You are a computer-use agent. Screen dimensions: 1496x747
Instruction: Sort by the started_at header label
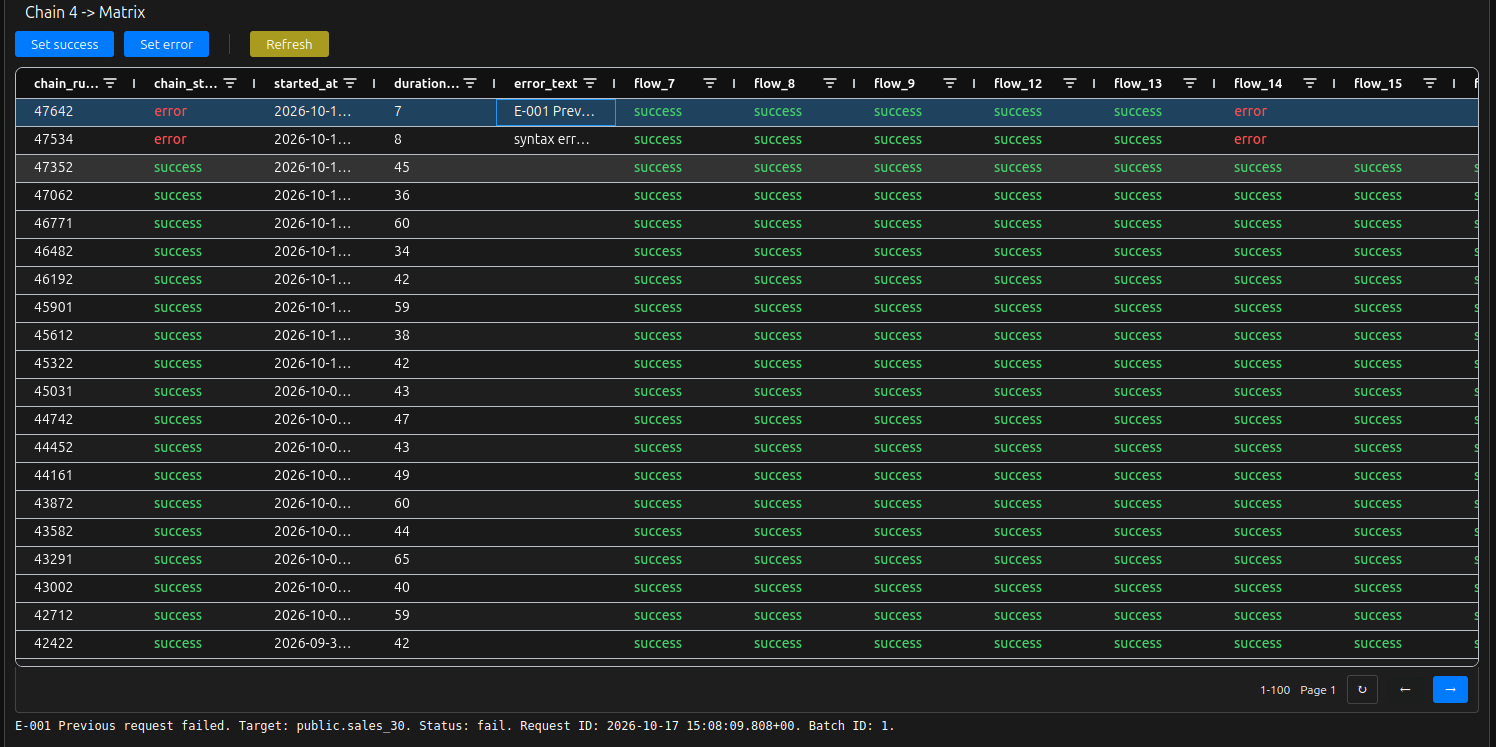(x=305, y=83)
